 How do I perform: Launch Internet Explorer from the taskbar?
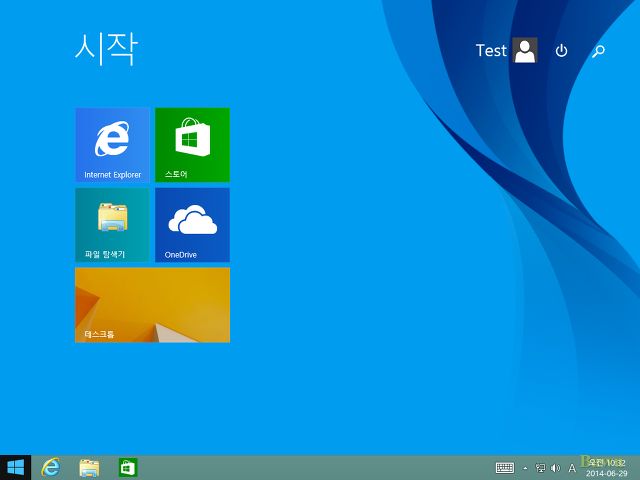(x=51, y=467)
